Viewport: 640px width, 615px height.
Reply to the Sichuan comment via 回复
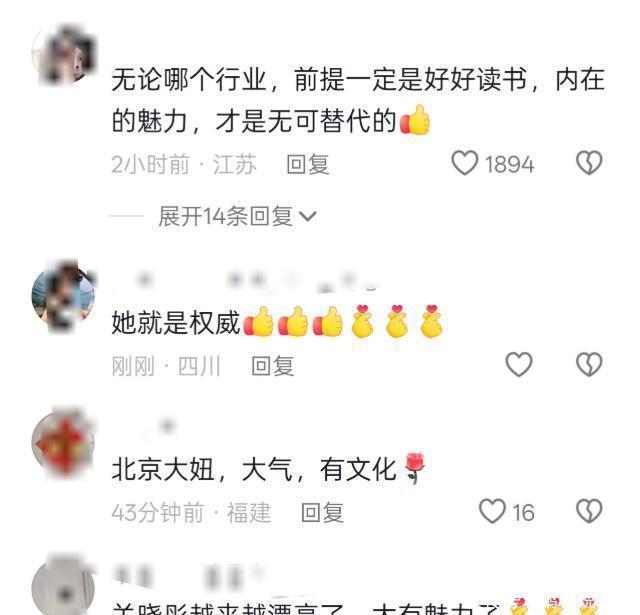tap(273, 366)
